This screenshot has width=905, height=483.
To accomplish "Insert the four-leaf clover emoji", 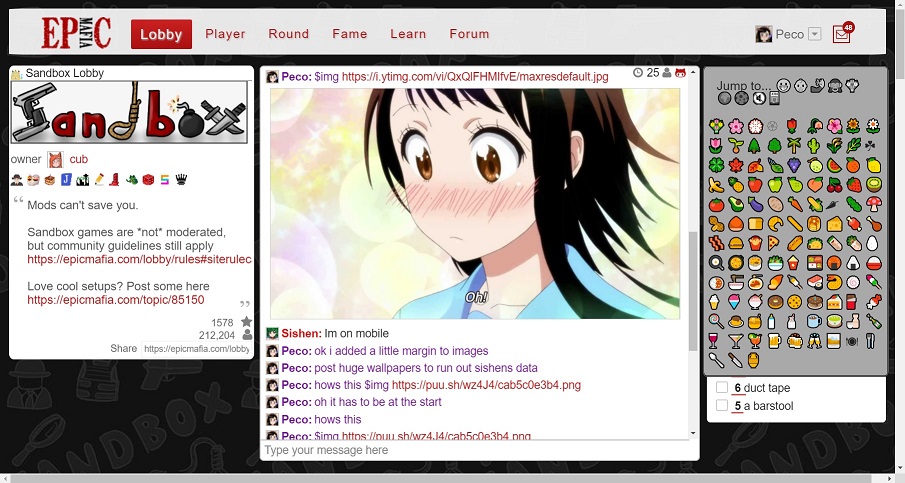I will click(x=716, y=165).
